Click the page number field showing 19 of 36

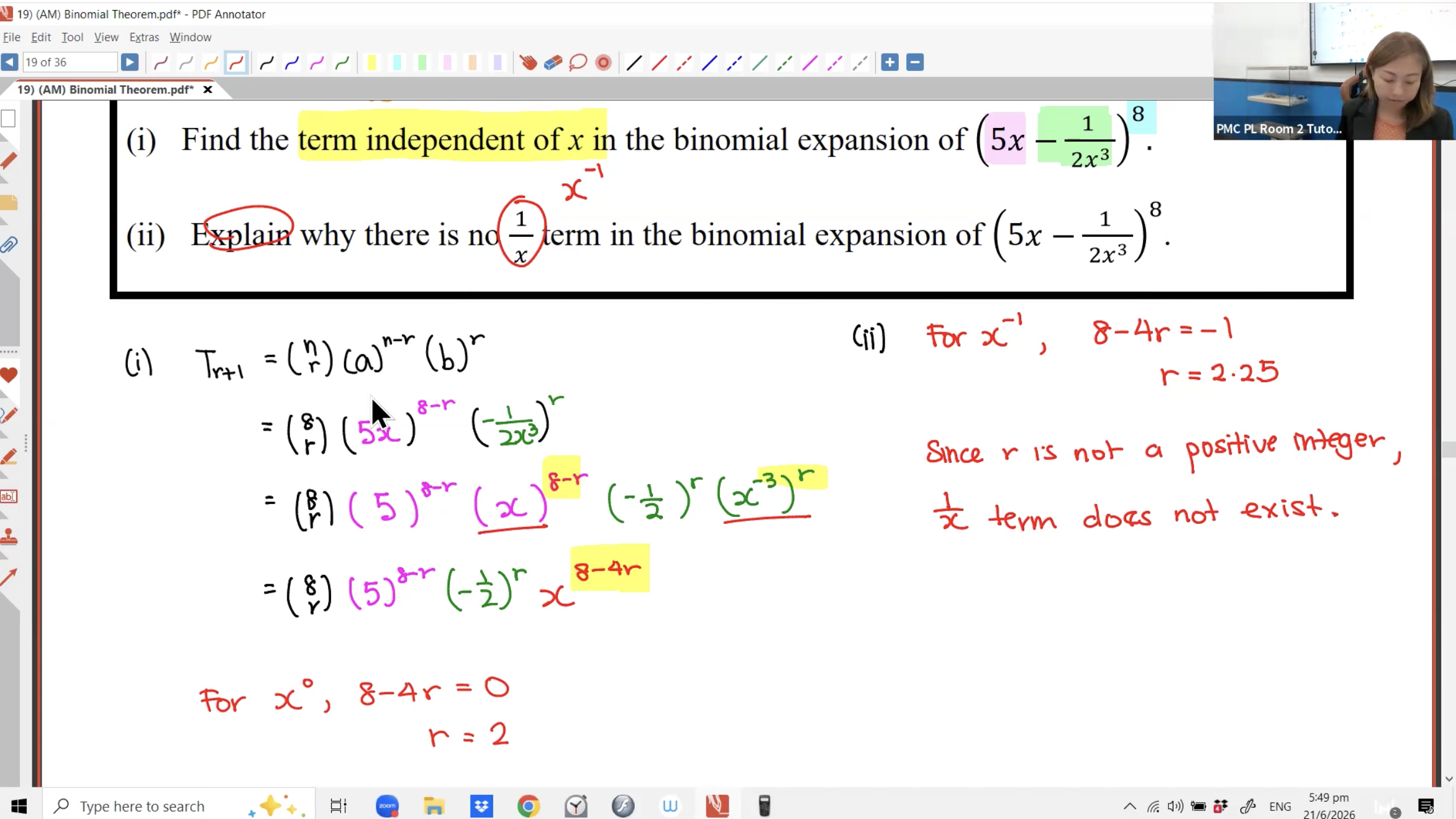(x=70, y=62)
